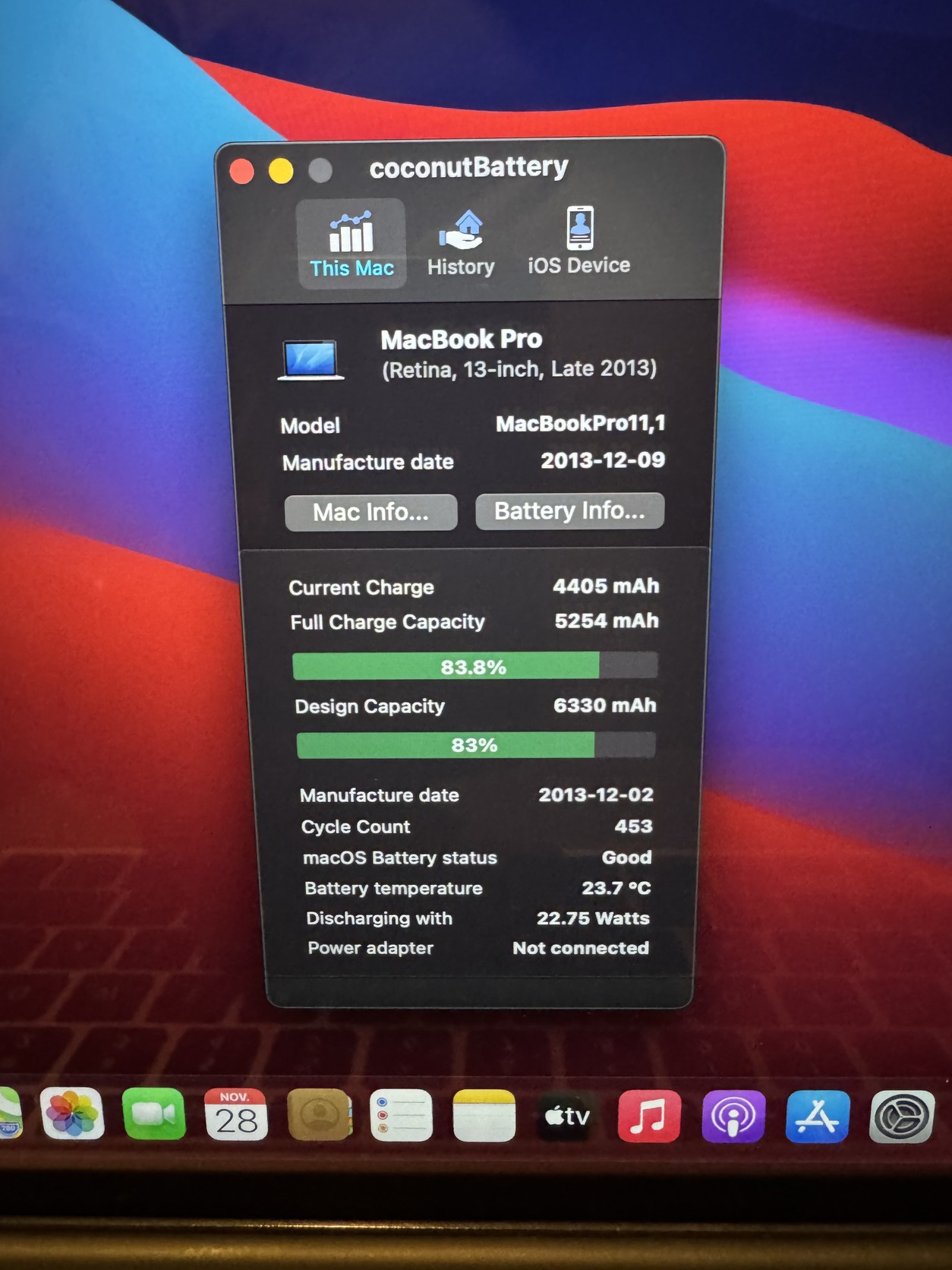
Task: Open the iOS Device tab
Action: point(579,241)
